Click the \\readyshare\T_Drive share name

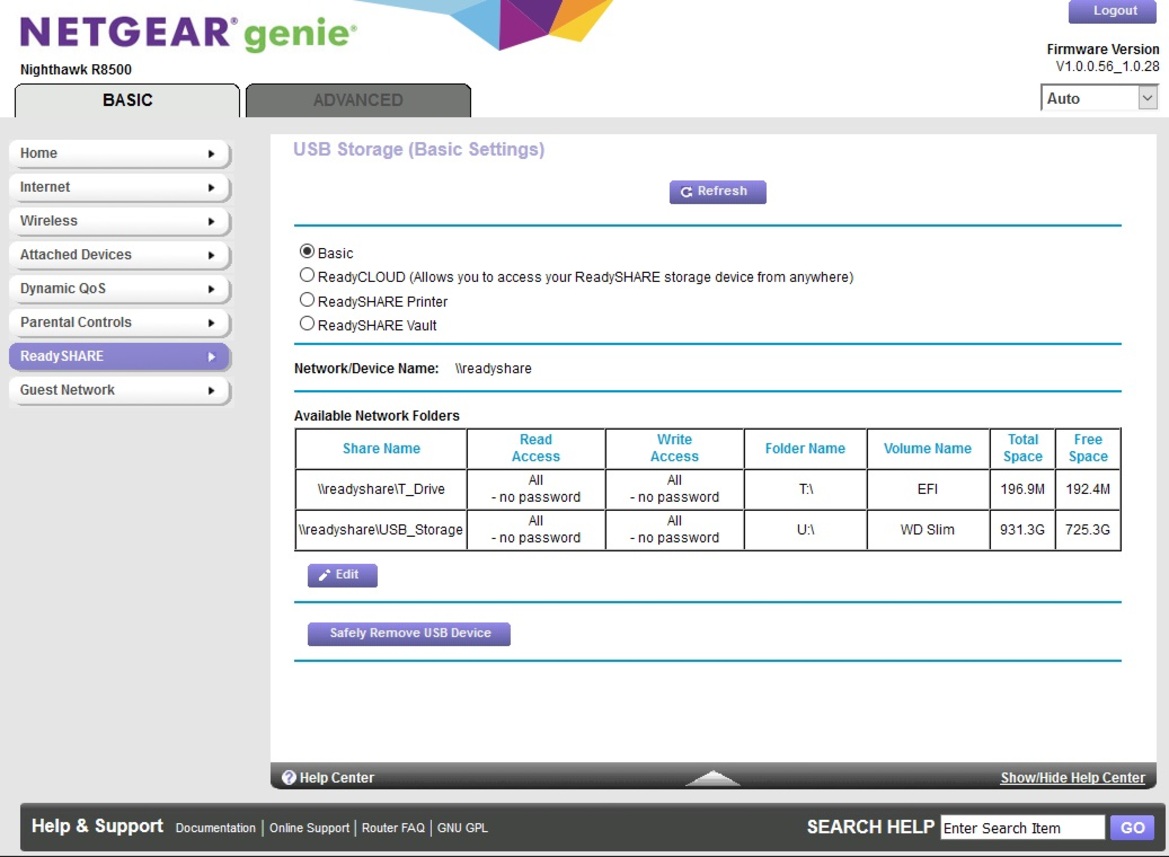(381, 490)
